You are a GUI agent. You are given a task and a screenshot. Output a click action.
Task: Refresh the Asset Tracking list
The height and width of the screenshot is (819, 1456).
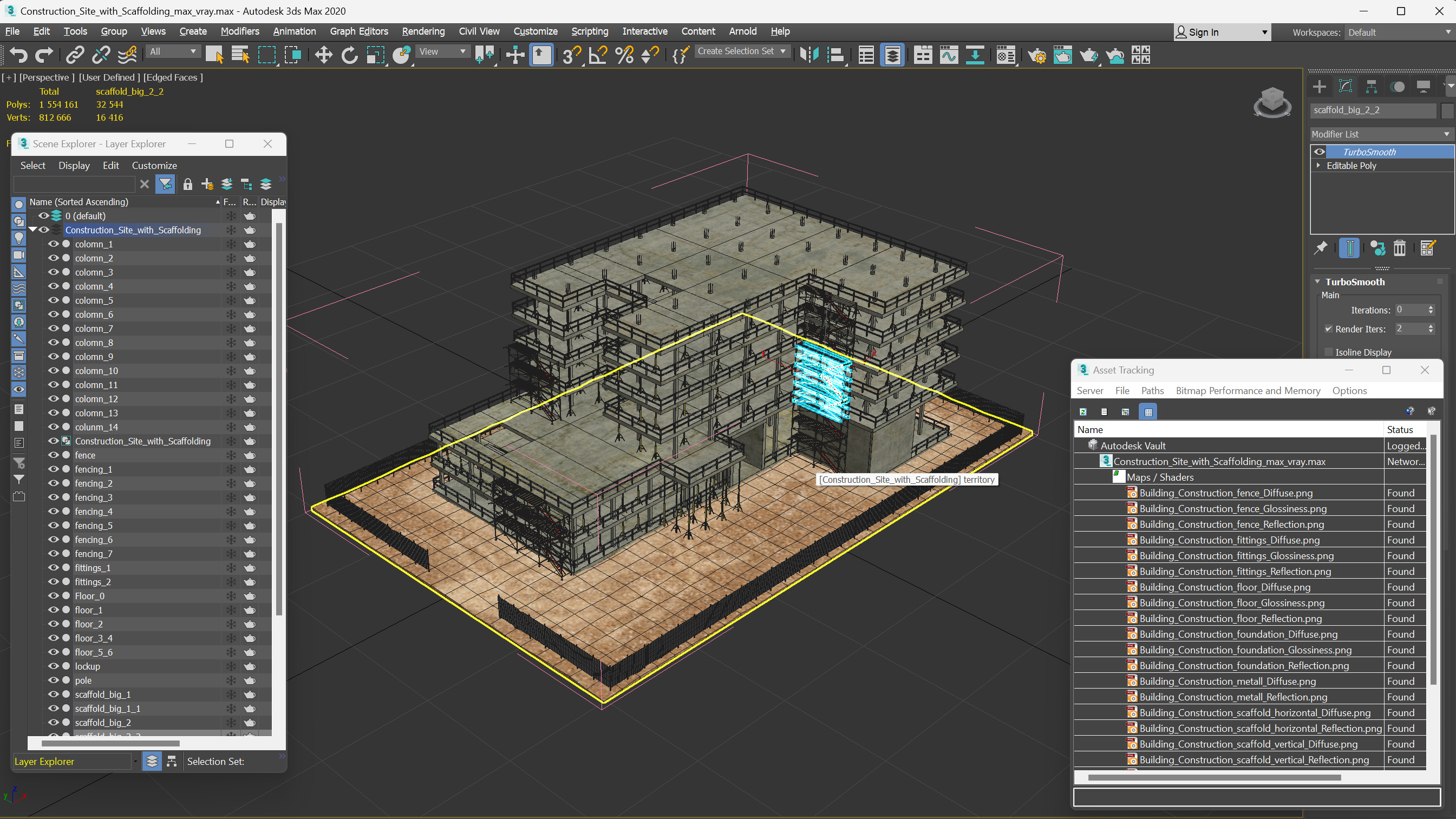point(1083,412)
